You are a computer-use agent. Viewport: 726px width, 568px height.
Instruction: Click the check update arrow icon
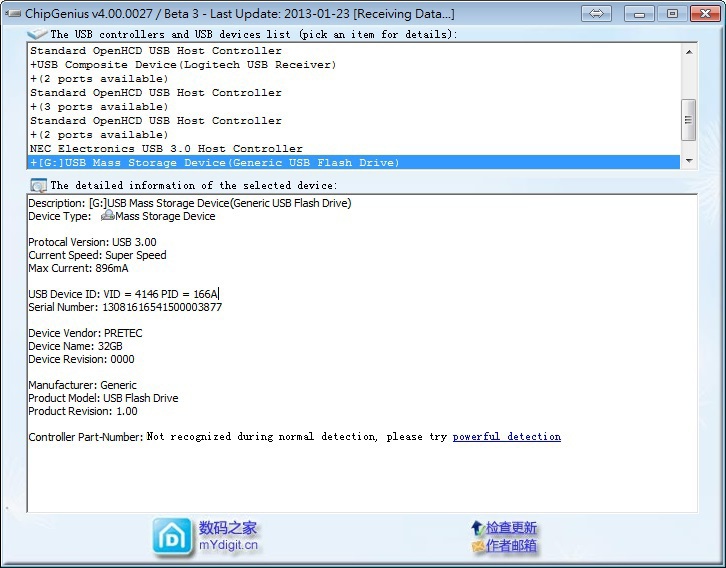pos(477,528)
